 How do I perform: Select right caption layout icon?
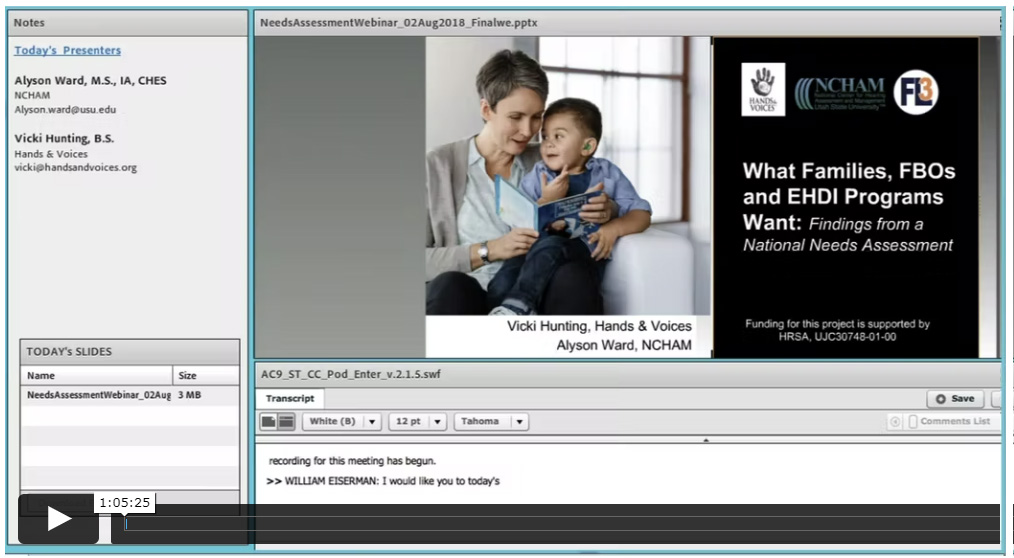pos(286,422)
